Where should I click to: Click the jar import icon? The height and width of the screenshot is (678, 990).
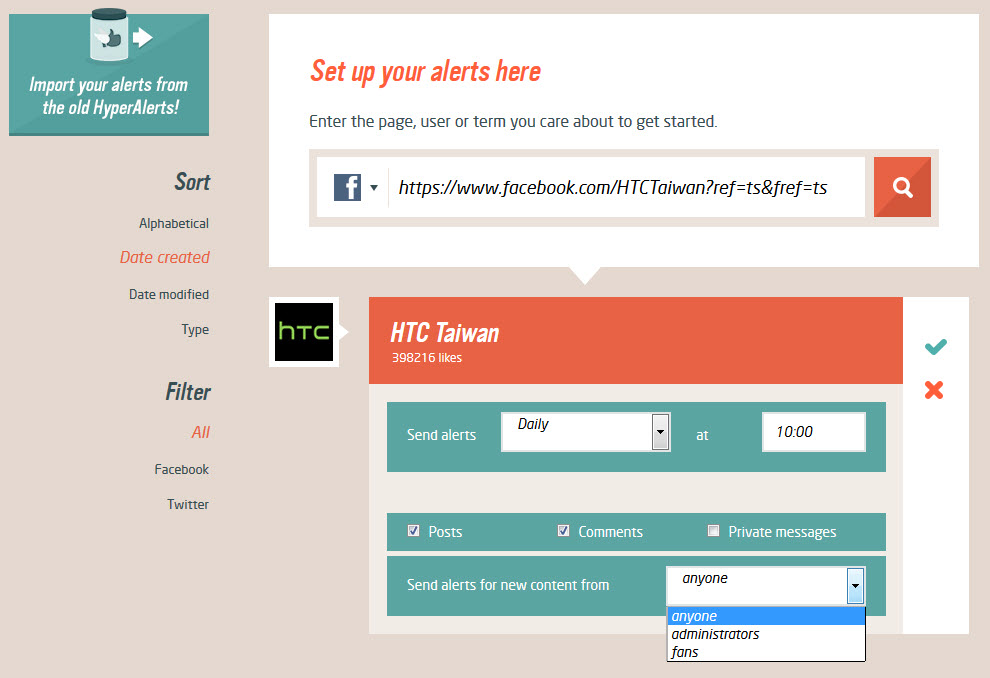click(109, 35)
